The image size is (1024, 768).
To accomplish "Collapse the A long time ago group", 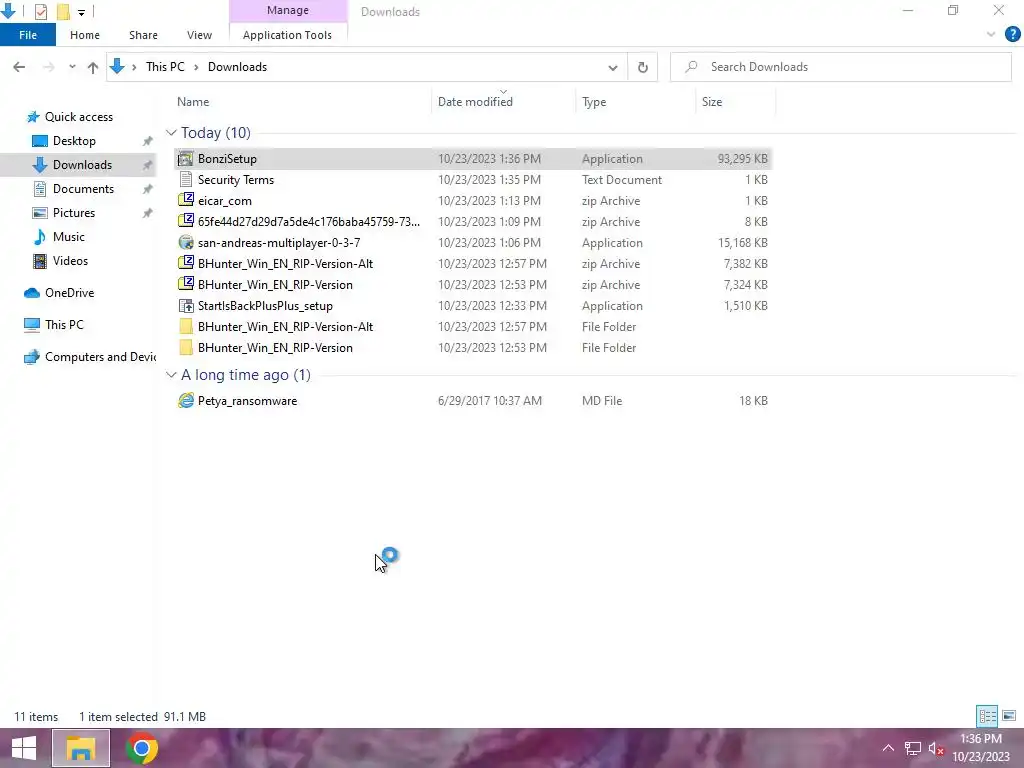I will tap(171, 375).
